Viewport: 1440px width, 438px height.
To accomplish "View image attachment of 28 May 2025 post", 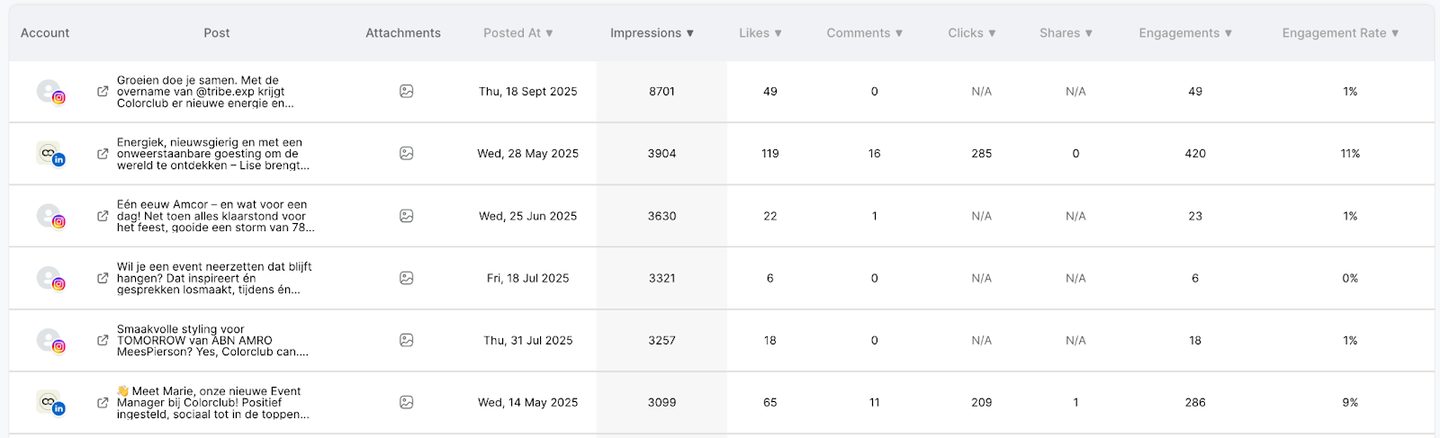I will 406,154.
